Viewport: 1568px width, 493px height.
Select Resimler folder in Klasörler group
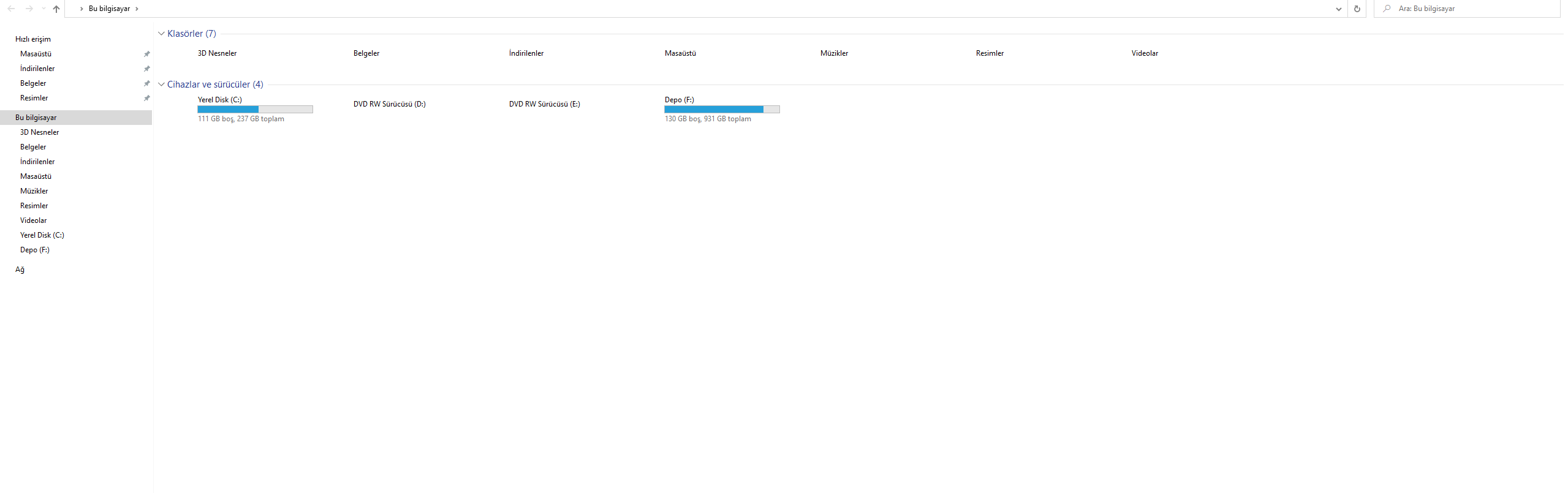990,53
